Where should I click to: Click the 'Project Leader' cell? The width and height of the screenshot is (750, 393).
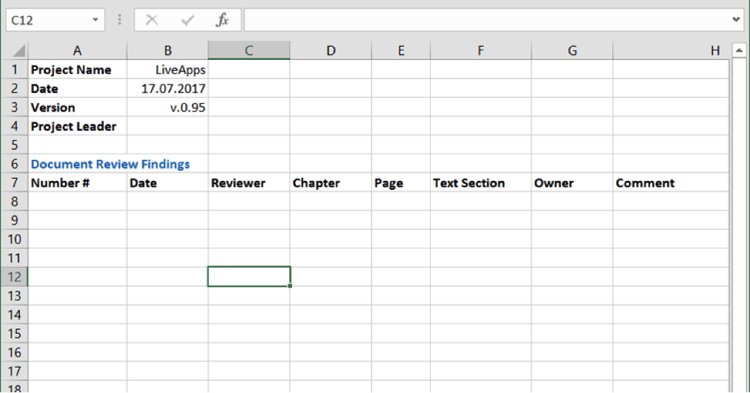point(77,126)
